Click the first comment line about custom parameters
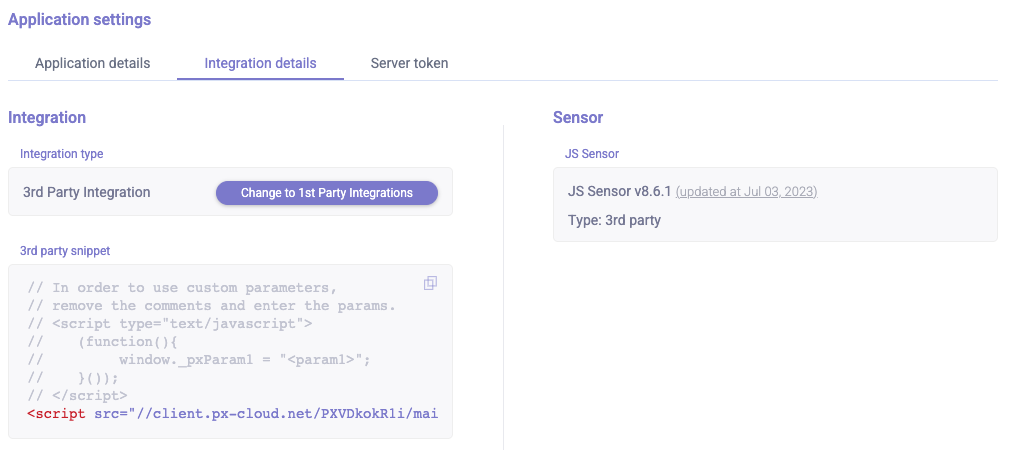1010x450 pixels. 183,287
